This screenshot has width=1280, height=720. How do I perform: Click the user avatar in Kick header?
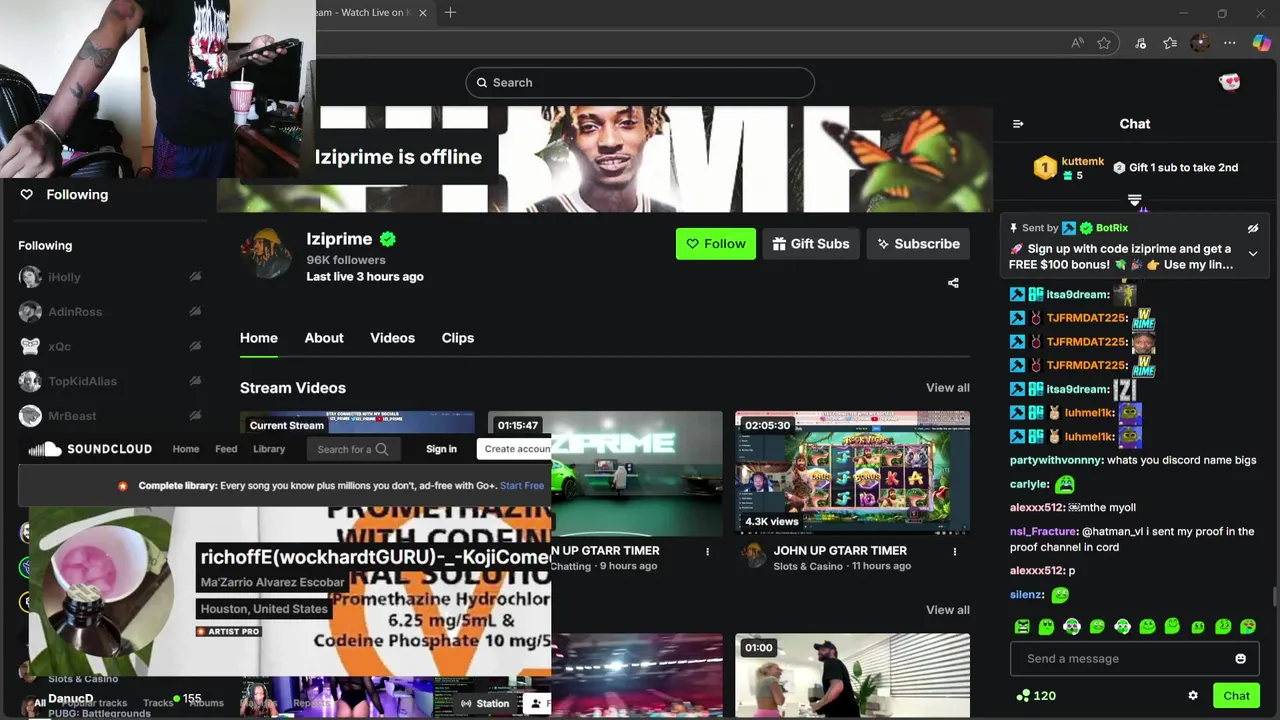(x=1230, y=83)
